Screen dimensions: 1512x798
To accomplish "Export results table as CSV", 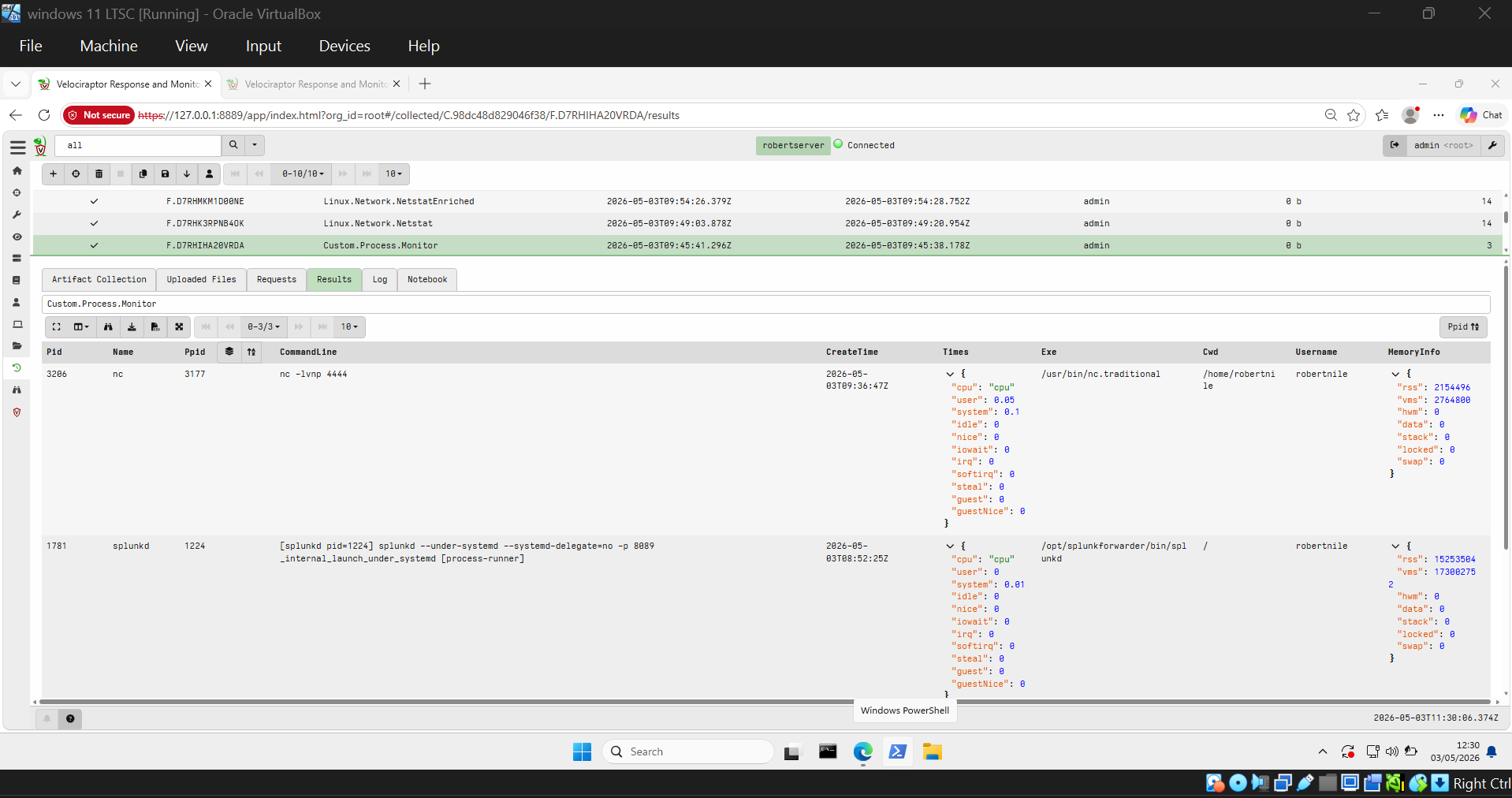I will 155,326.
